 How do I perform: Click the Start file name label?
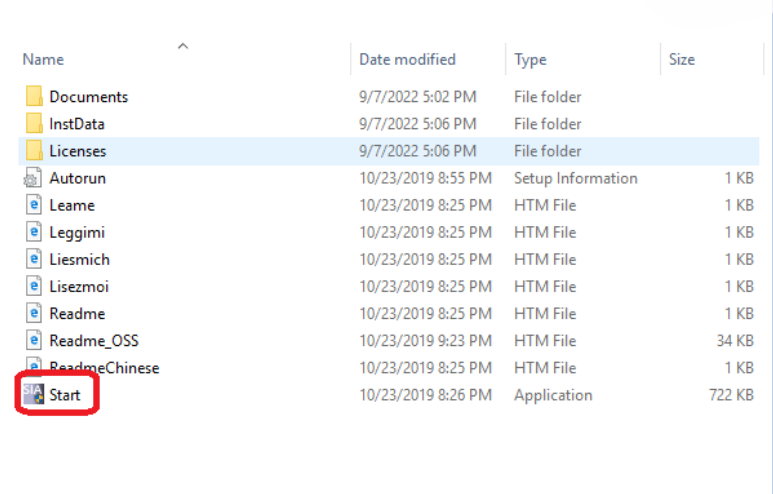[65, 395]
